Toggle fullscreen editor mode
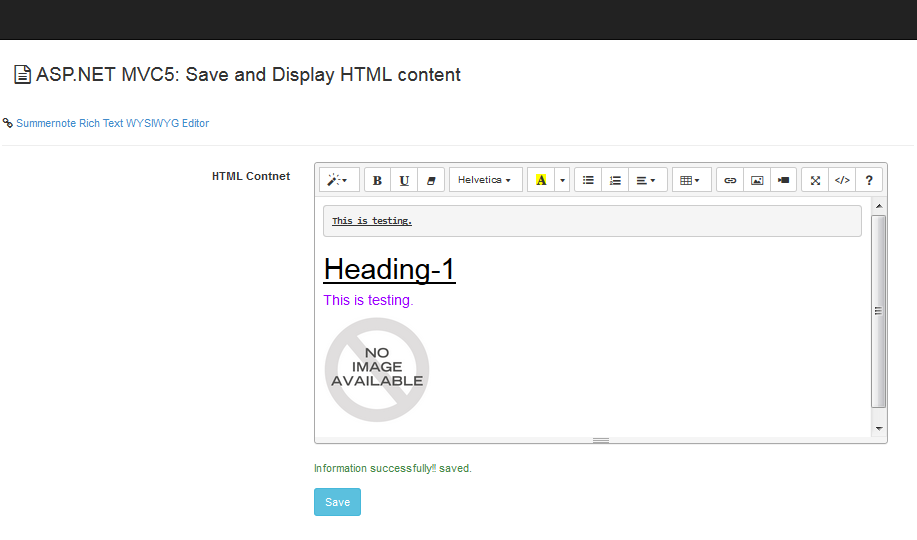The width and height of the screenshot is (917, 540). coord(815,180)
